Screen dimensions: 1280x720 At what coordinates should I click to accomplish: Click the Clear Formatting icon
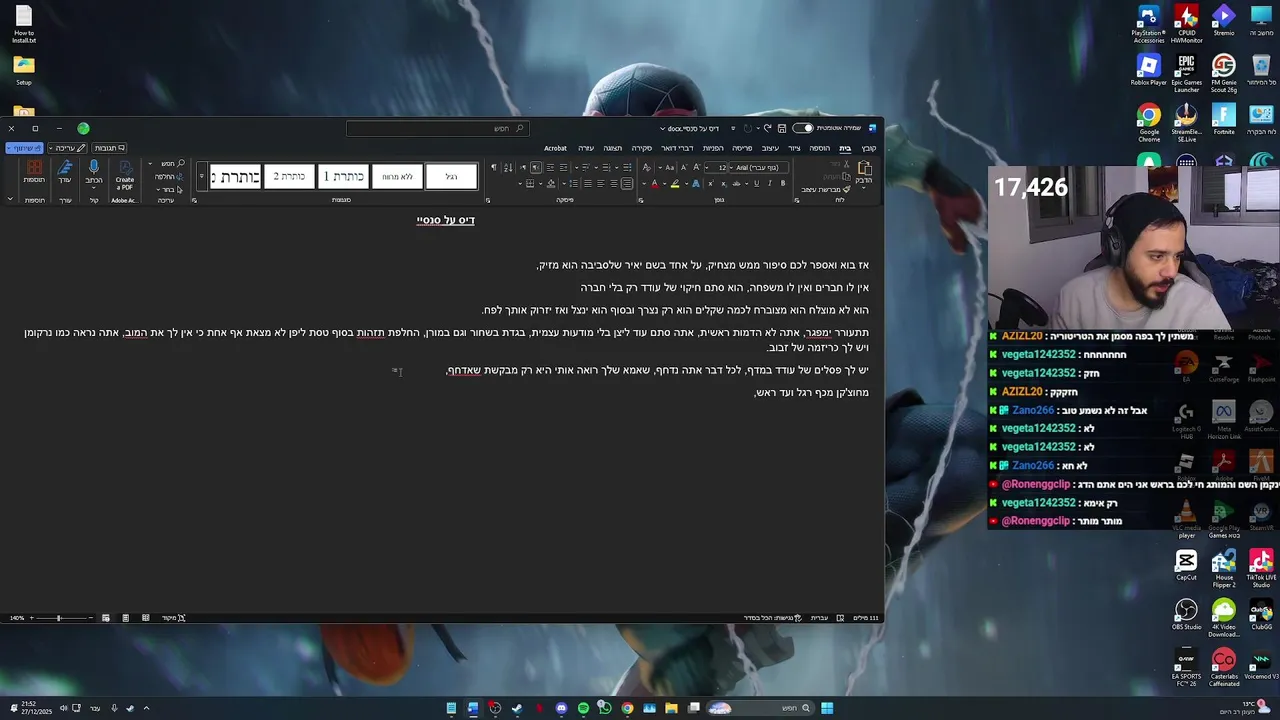click(646, 167)
